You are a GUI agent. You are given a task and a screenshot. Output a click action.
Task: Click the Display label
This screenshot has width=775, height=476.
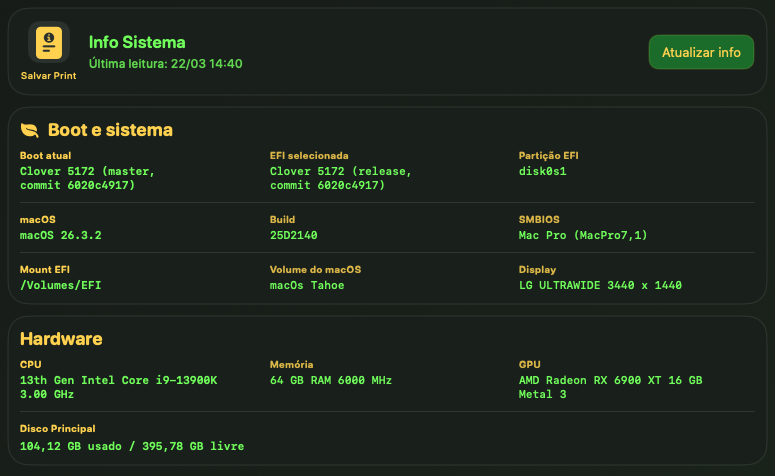pos(537,269)
